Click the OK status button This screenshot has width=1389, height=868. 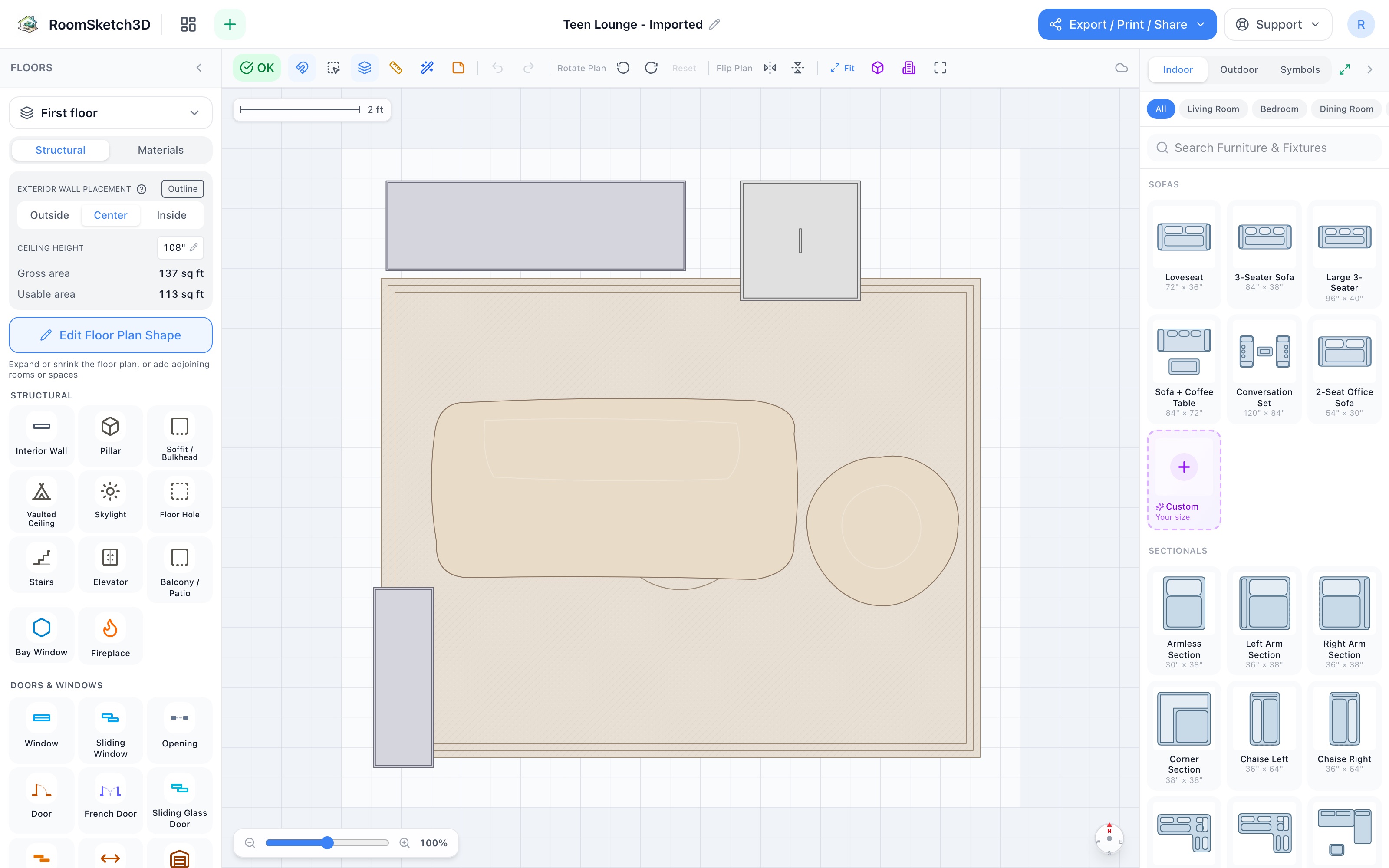tap(257, 68)
